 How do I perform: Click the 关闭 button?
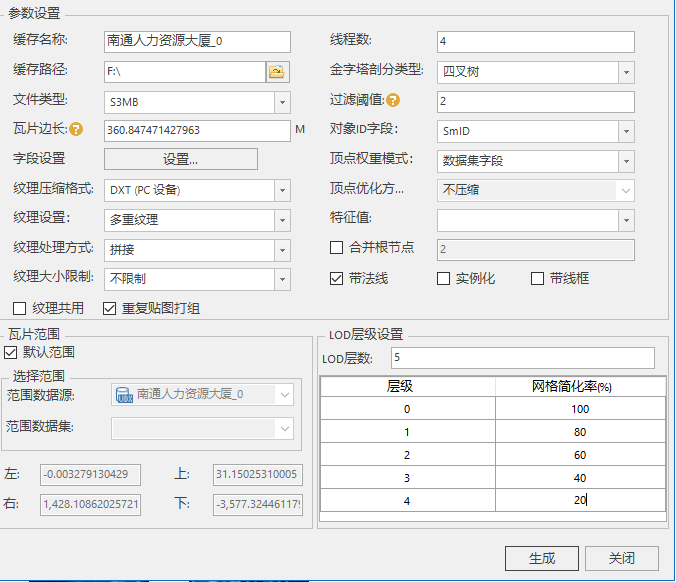(x=622, y=558)
